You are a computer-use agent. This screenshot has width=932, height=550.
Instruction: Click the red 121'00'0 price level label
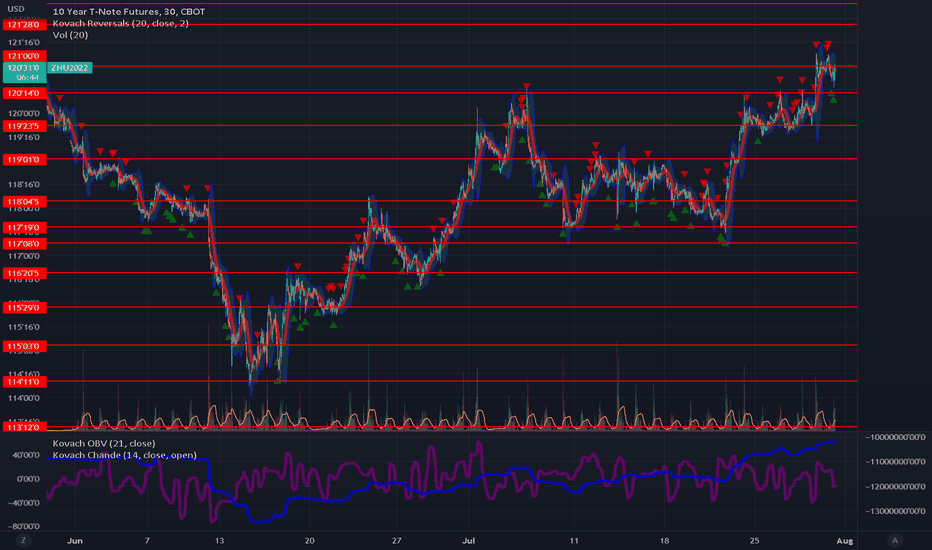(24, 56)
